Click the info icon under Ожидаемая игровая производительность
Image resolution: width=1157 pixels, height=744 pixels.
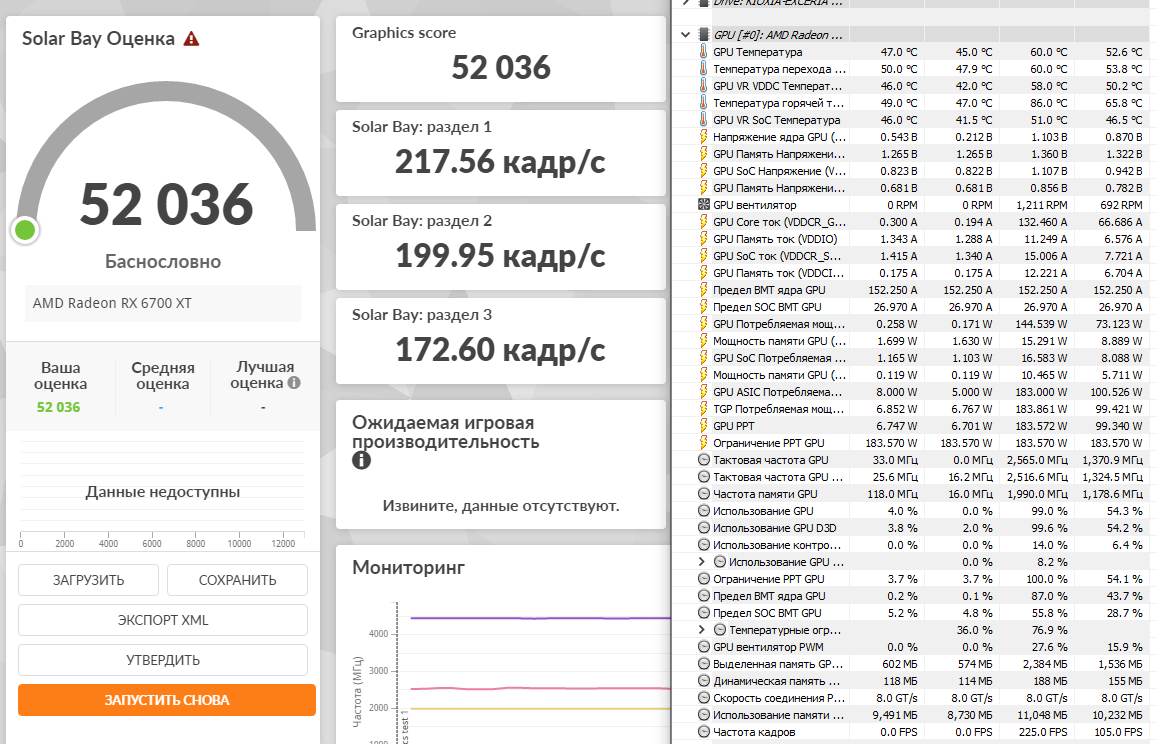361,460
